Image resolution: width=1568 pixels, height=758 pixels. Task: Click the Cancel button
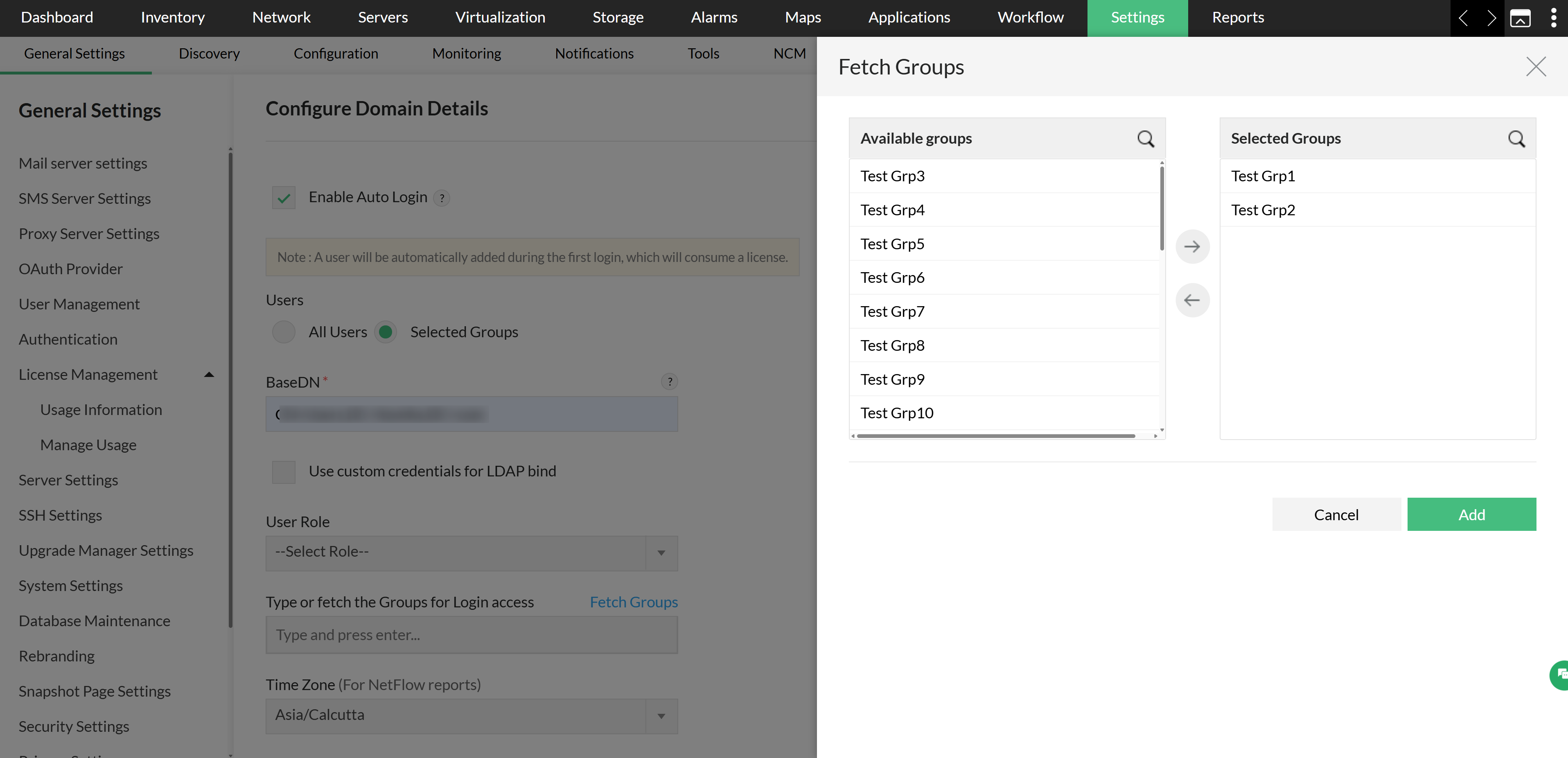pos(1336,514)
